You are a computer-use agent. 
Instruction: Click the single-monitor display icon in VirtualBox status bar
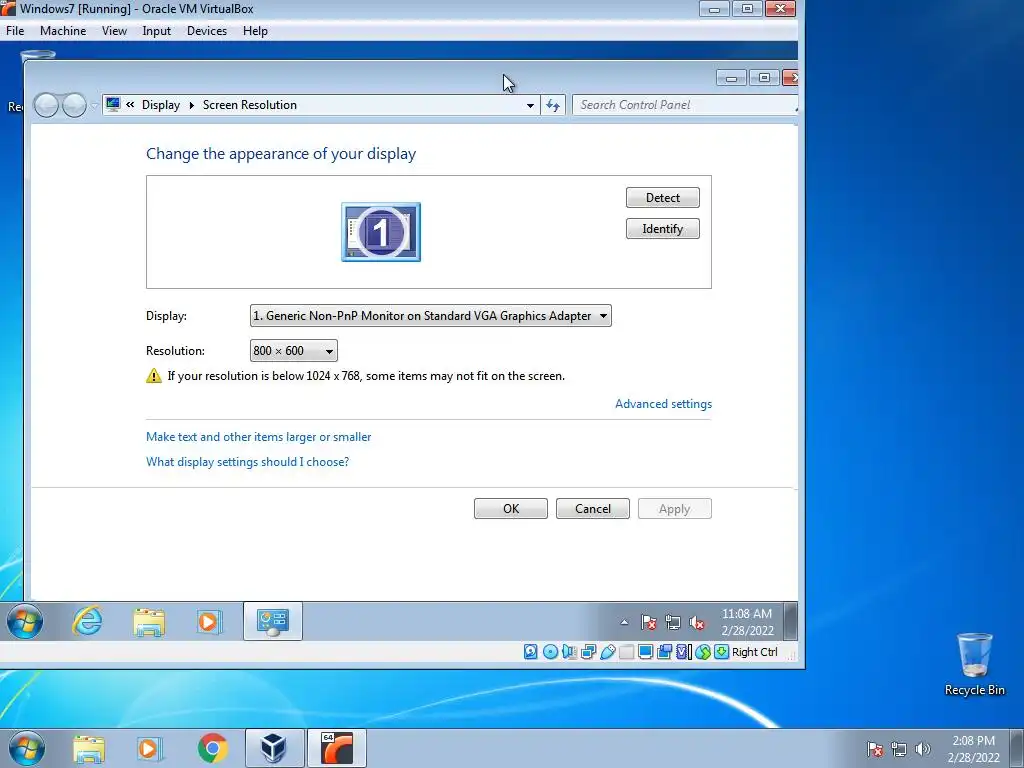[x=645, y=652]
